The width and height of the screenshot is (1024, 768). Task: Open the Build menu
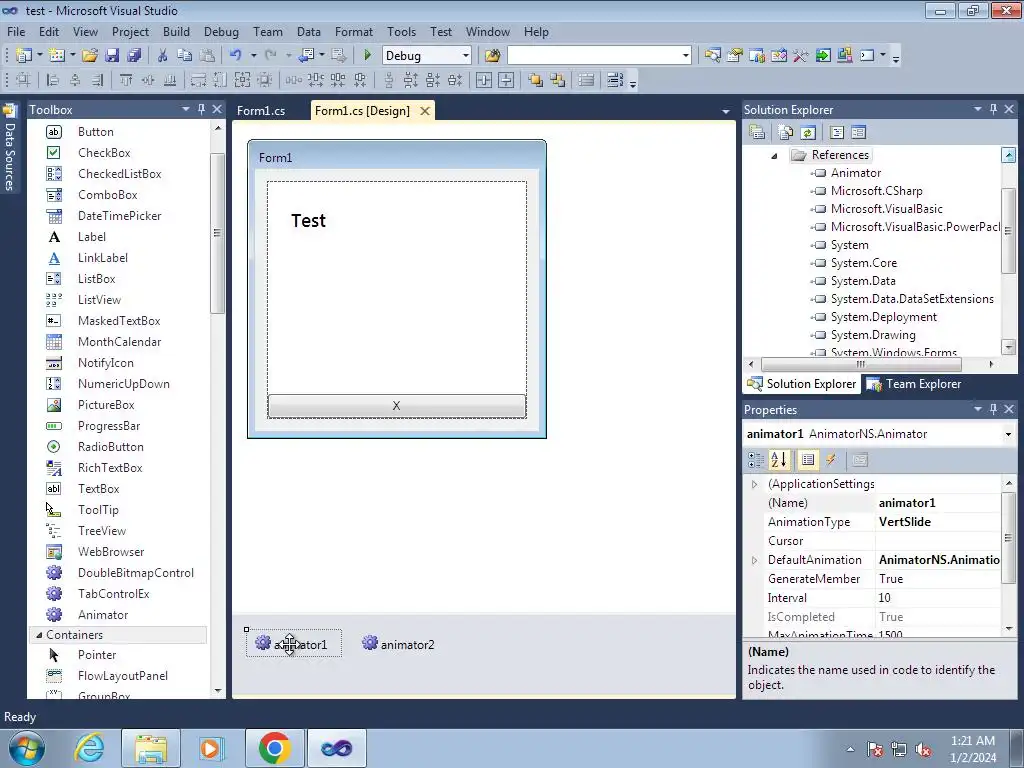pyautogui.click(x=176, y=31)
